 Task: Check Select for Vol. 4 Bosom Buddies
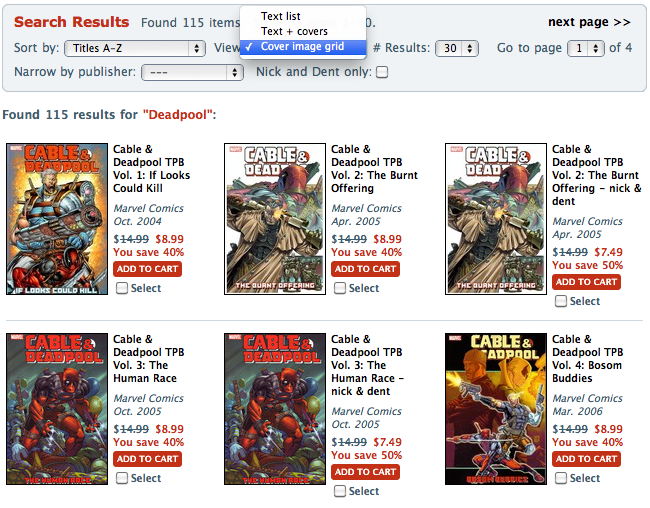point(561,478)
